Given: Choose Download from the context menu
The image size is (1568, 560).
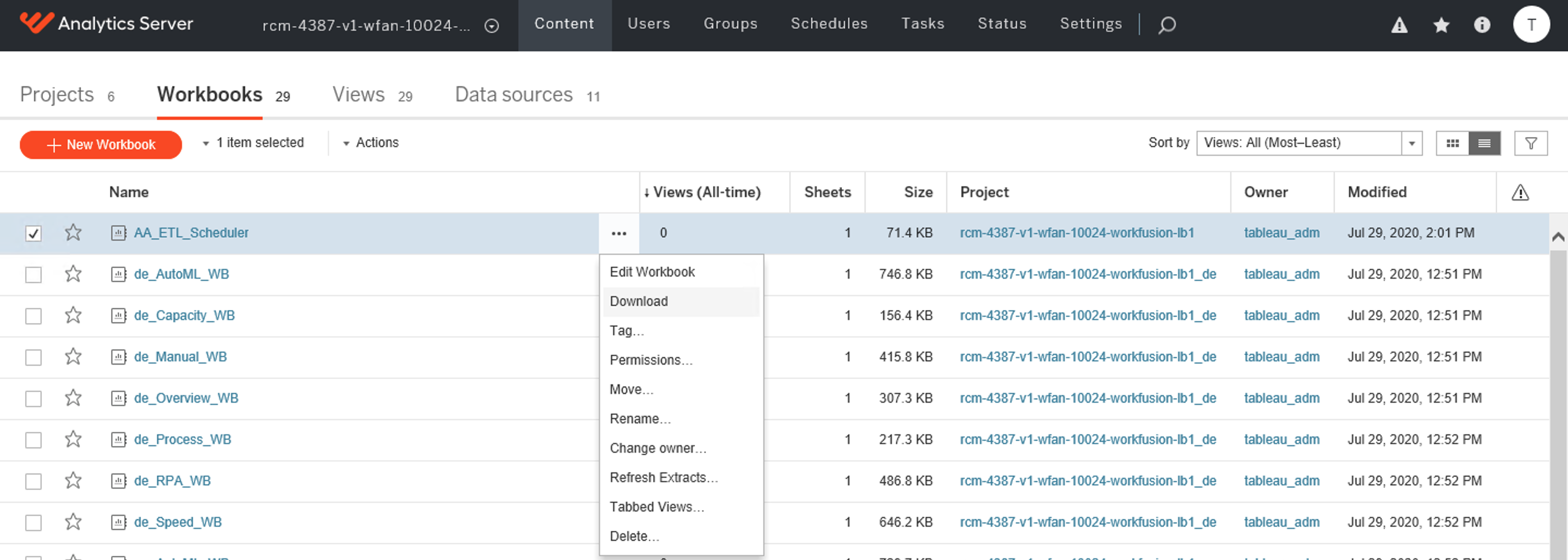Looking at the screenshot, I should [x=681, y=301].
